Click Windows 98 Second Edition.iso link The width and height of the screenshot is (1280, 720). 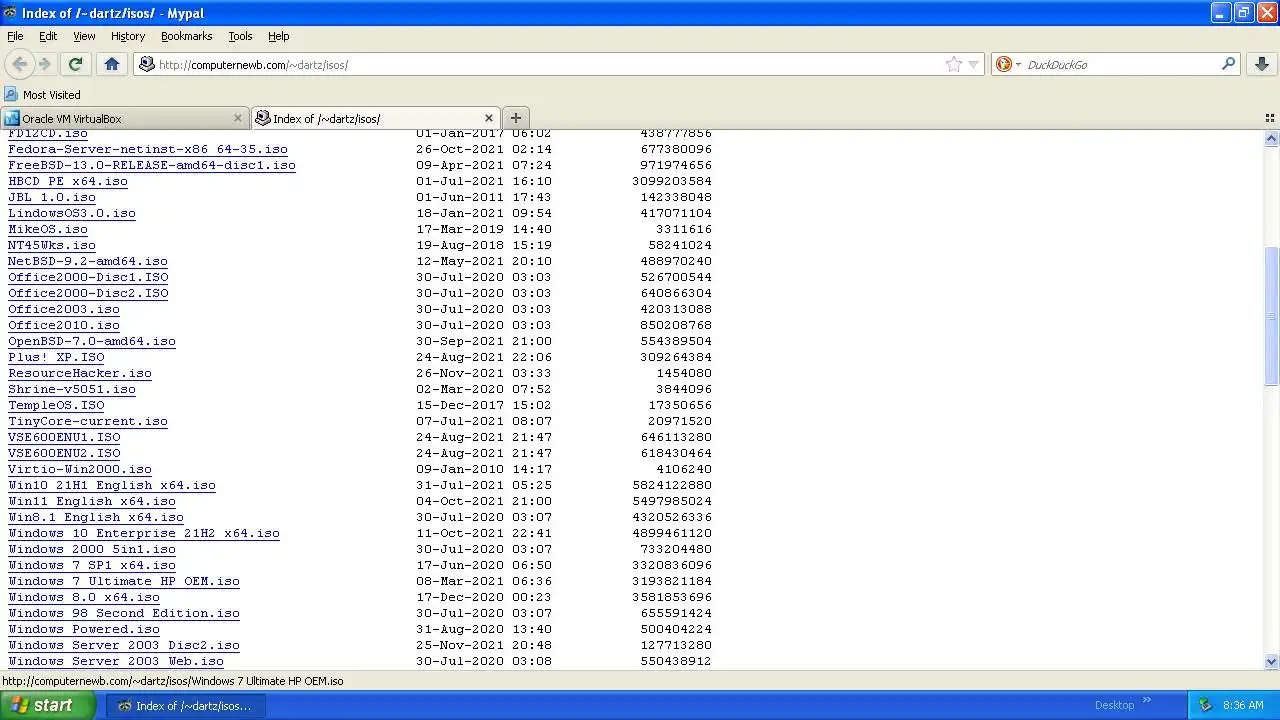[124, 613]
